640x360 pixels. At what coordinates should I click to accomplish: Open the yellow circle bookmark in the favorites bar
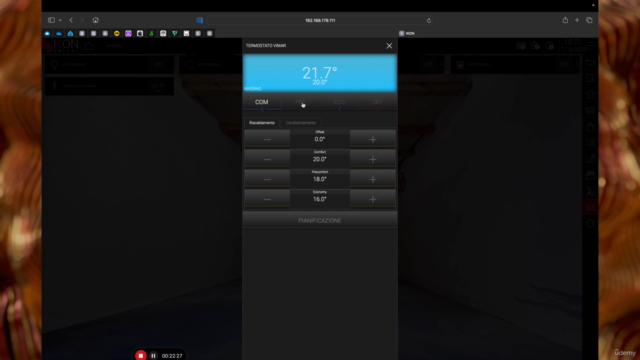point(117,33)
